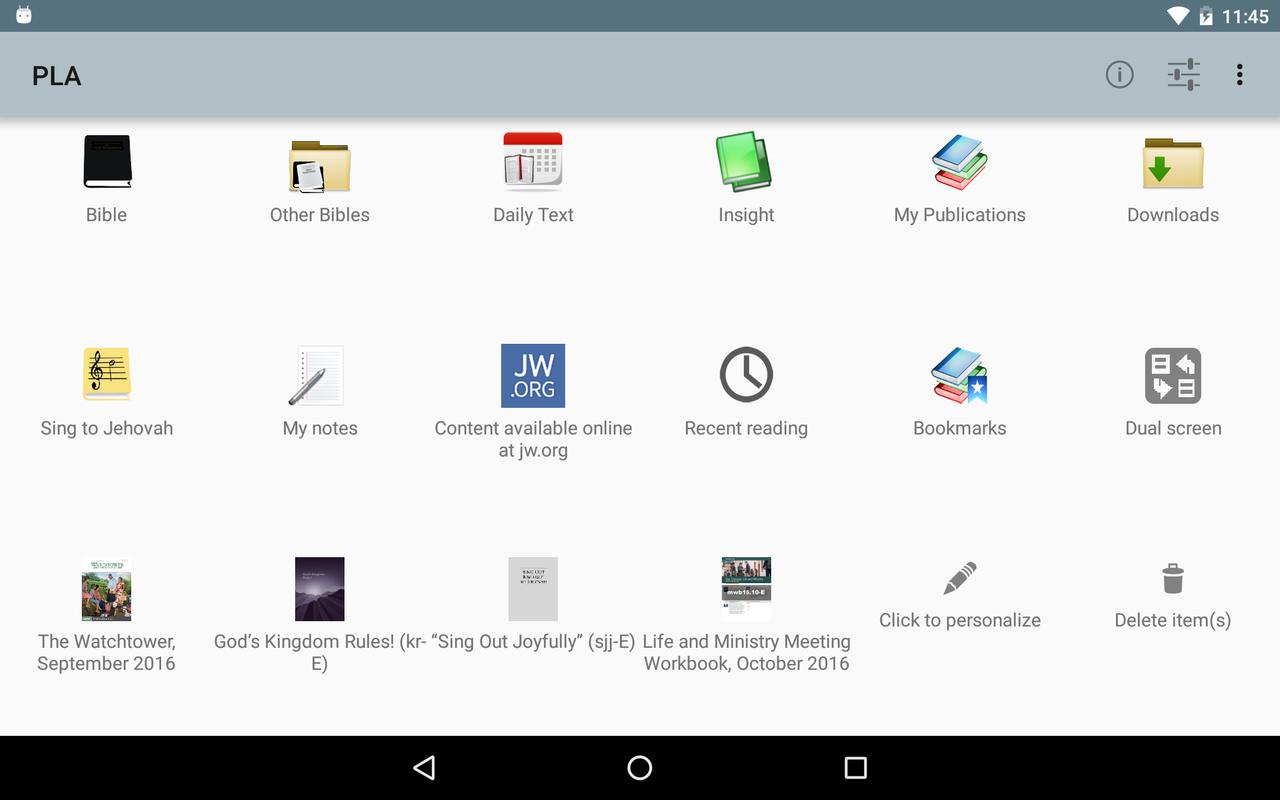This screenshot has width=1280, height=800.
Task: Tap the battery status bar icon
Action: coord(1205,16)
